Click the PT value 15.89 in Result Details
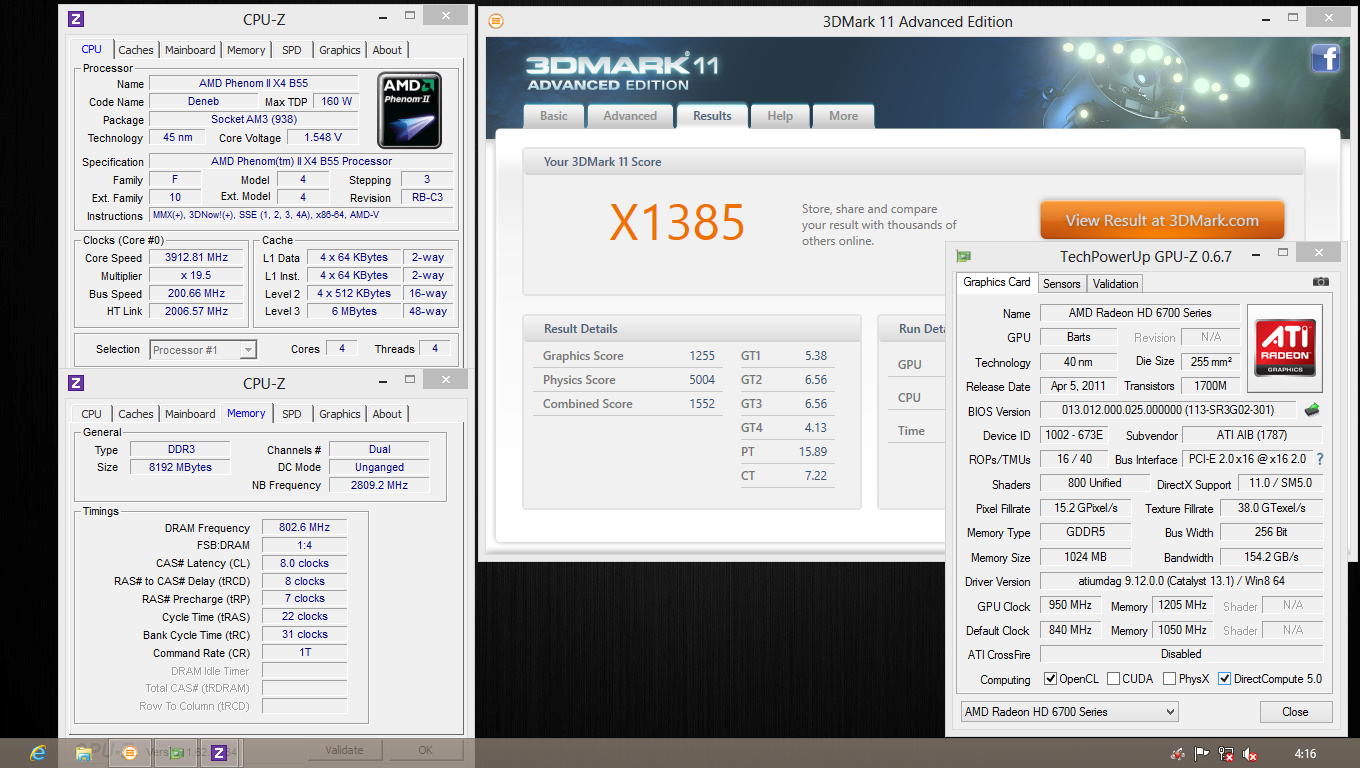 click(x=814, y=452)
